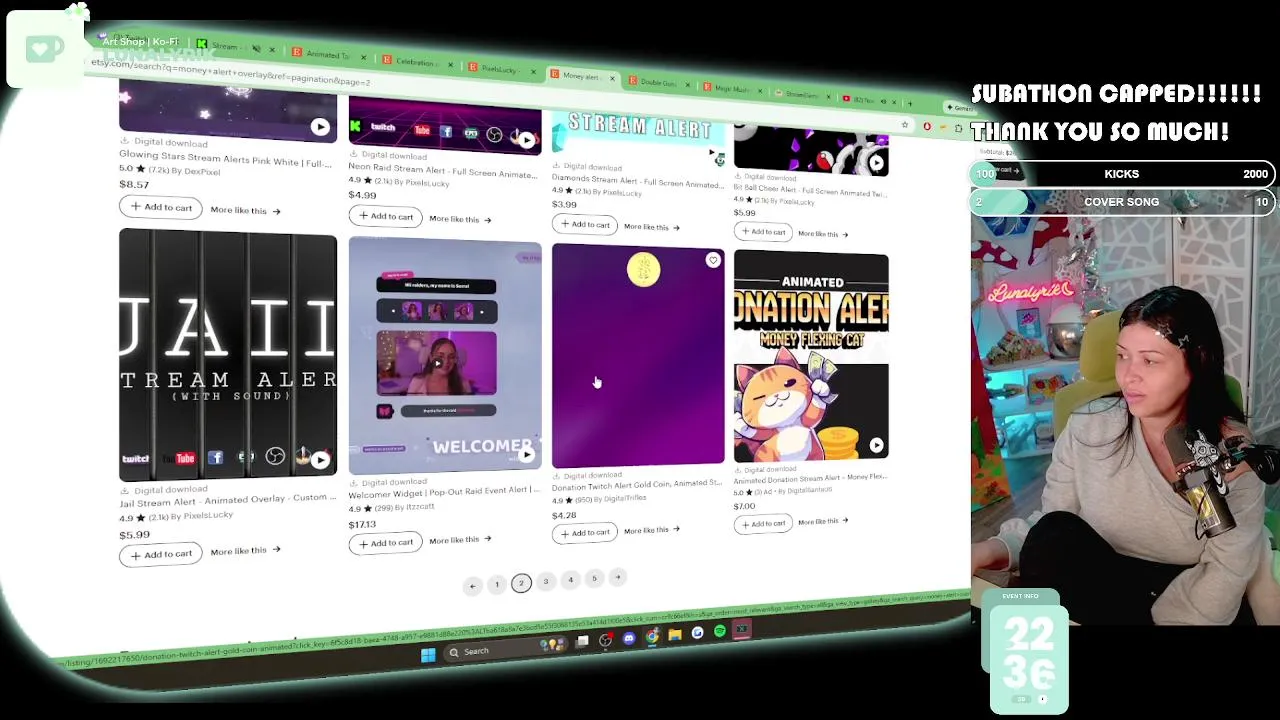1280x720 pixels.
Task: Go to results page 1
Action: click(497, 584)
